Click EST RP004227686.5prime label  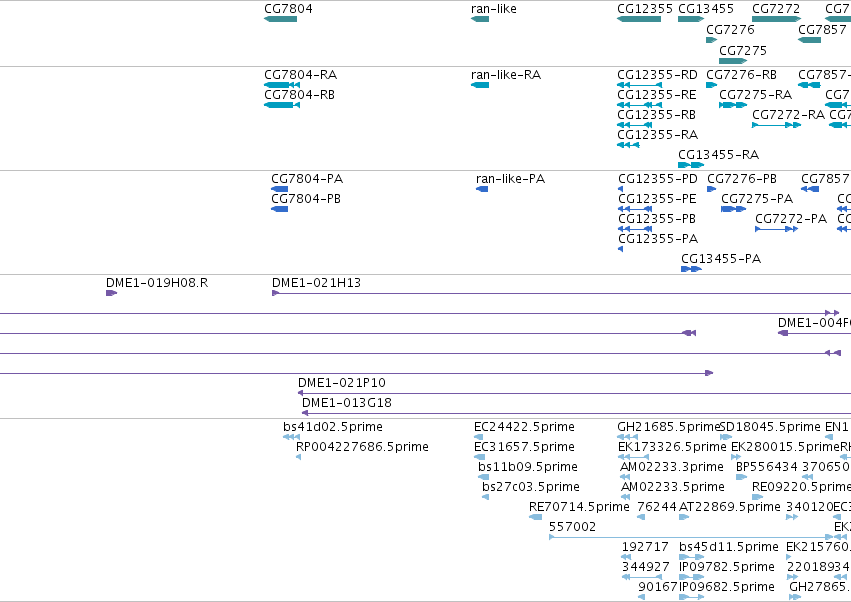pyautogui.click(x=363, y=447)
